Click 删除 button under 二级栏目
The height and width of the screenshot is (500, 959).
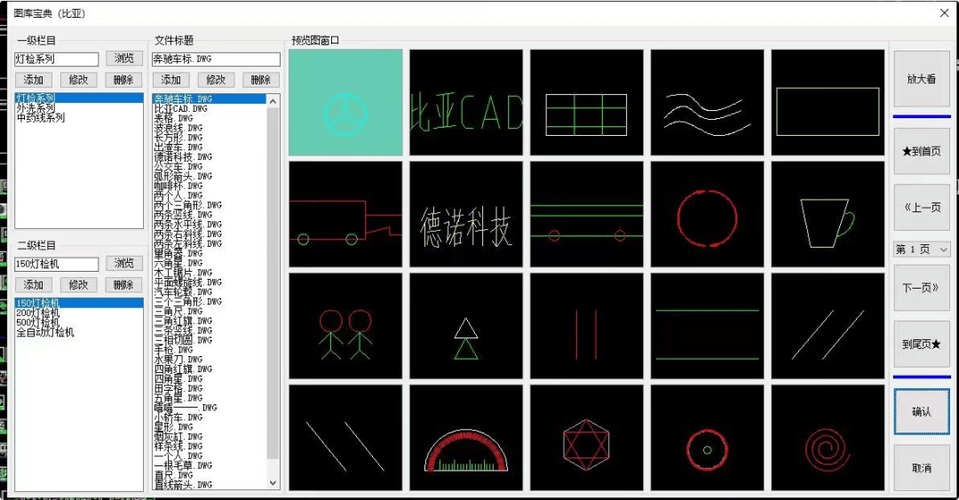[124, 285]
